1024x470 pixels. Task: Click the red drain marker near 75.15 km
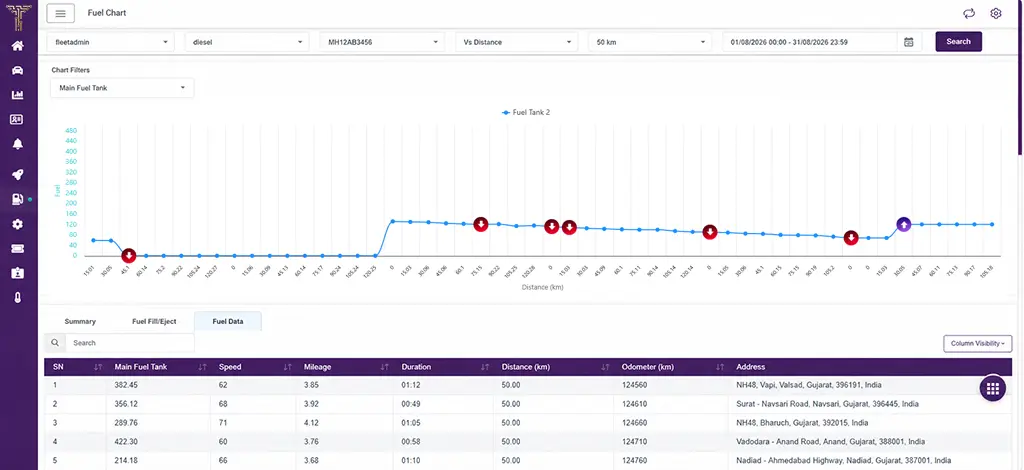click(481, 225)
